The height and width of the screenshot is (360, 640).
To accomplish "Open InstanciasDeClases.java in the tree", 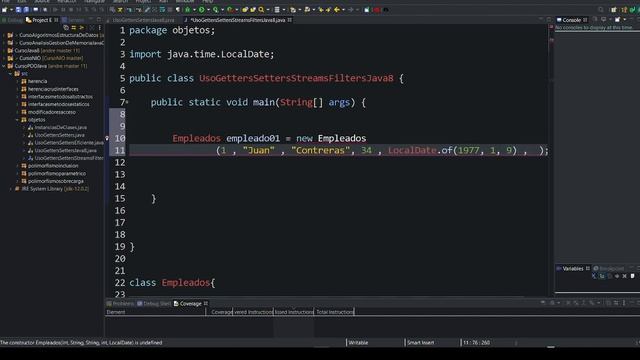I will (60, 127).
